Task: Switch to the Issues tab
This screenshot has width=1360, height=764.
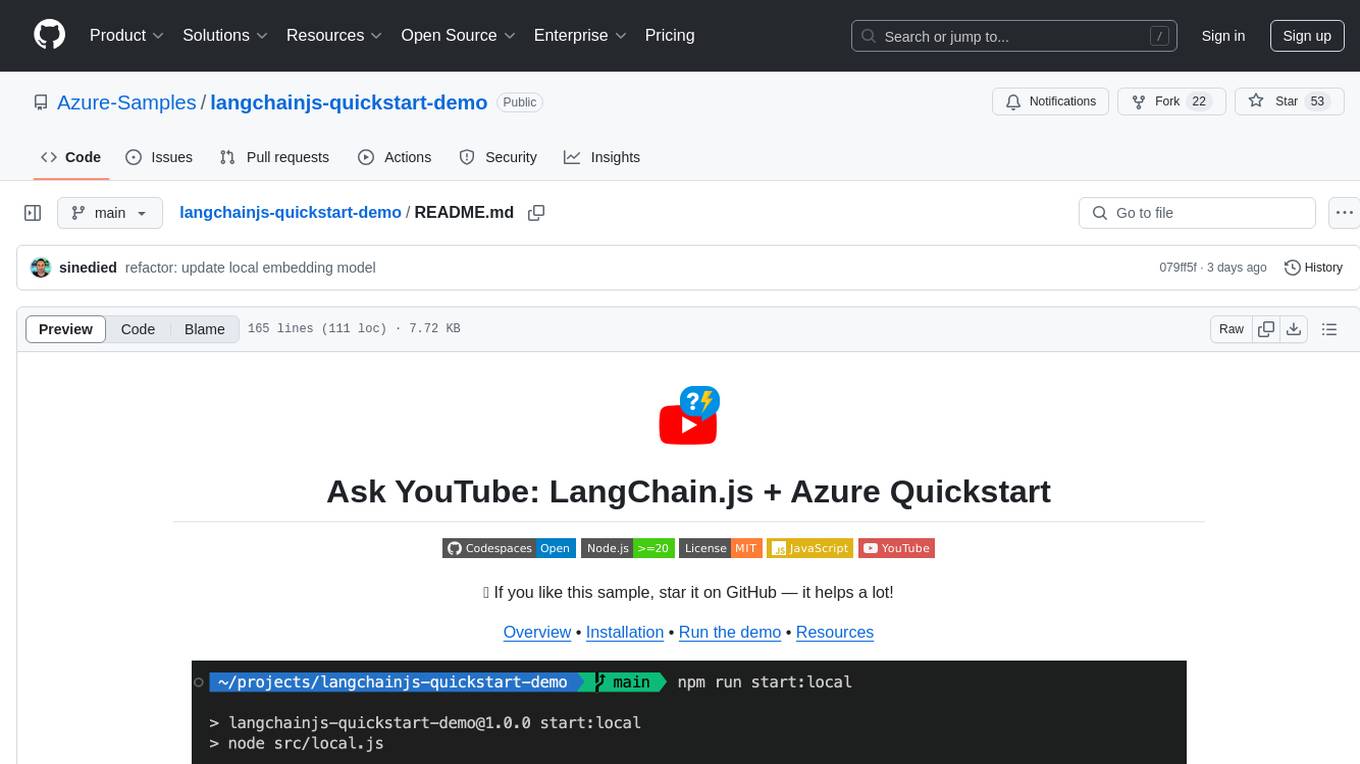Action: pyautogui.click(x=159, y=157)
